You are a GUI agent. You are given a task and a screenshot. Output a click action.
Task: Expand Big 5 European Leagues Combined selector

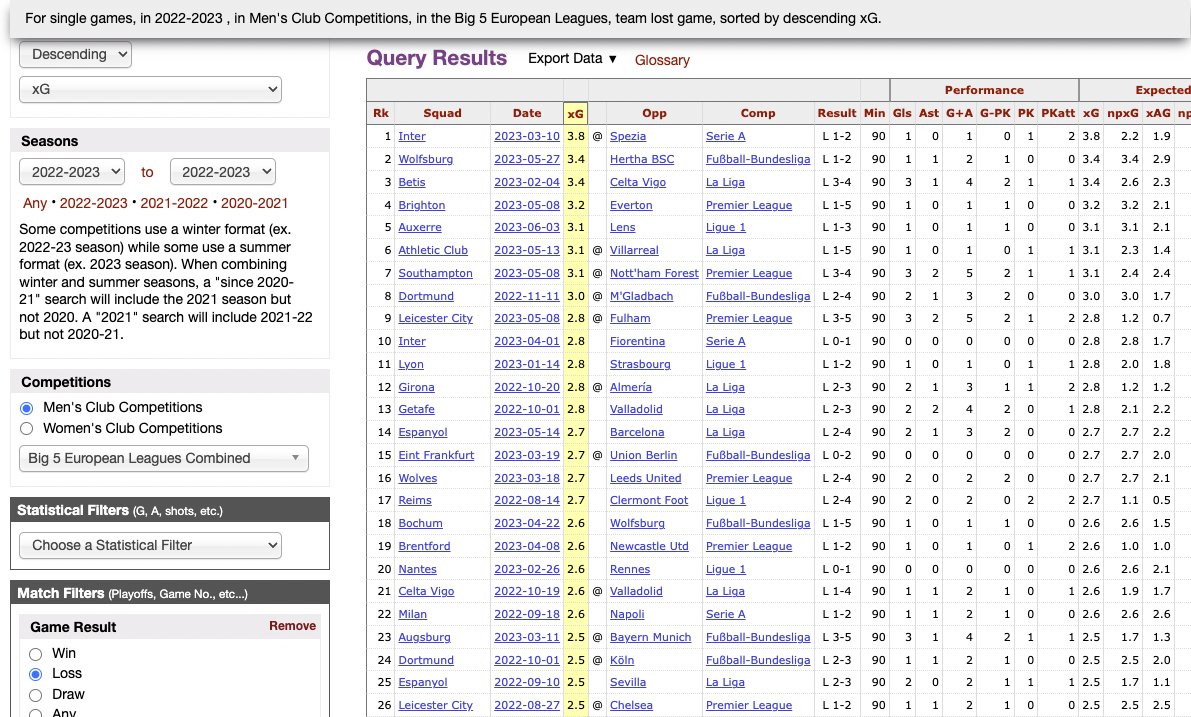164,458
